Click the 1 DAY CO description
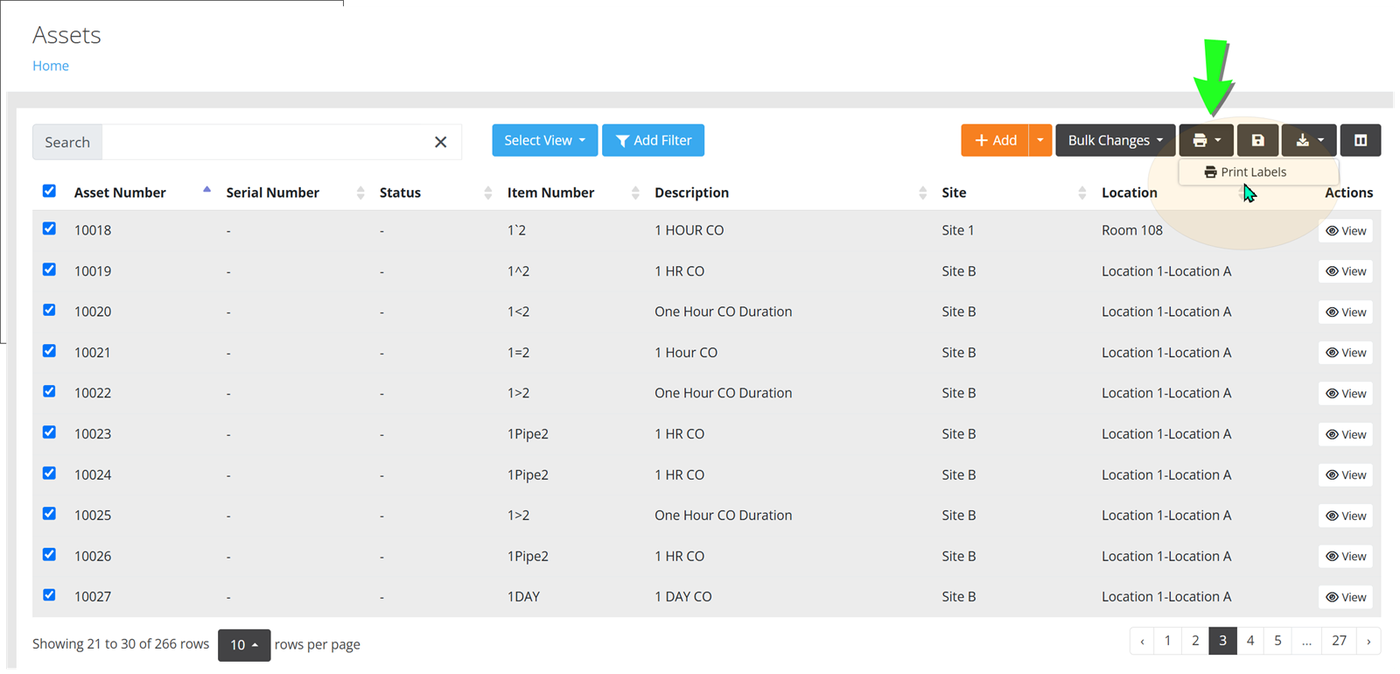 click(x=683, y=597)
